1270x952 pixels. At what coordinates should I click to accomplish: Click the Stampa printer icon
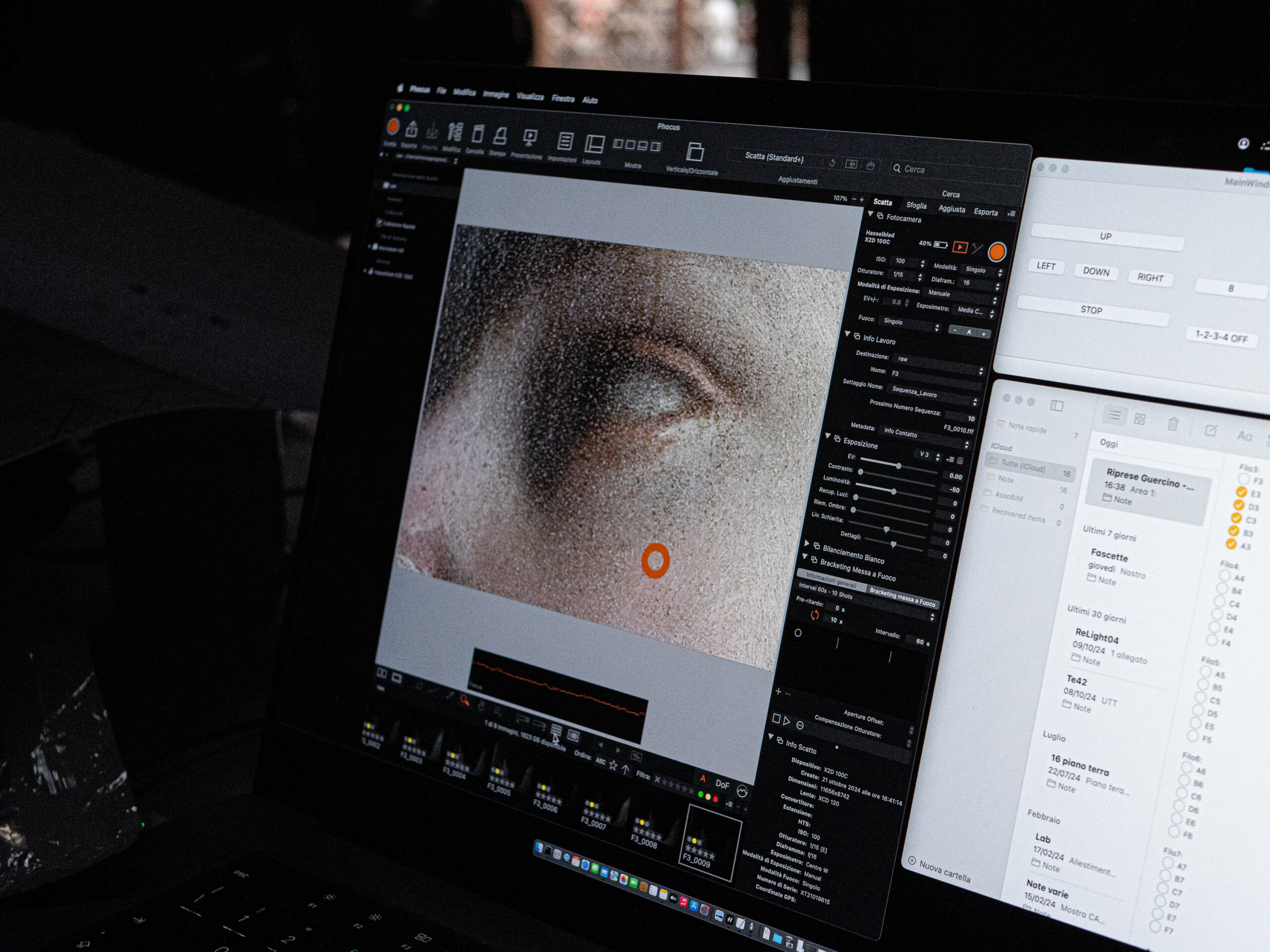(500, 136)
